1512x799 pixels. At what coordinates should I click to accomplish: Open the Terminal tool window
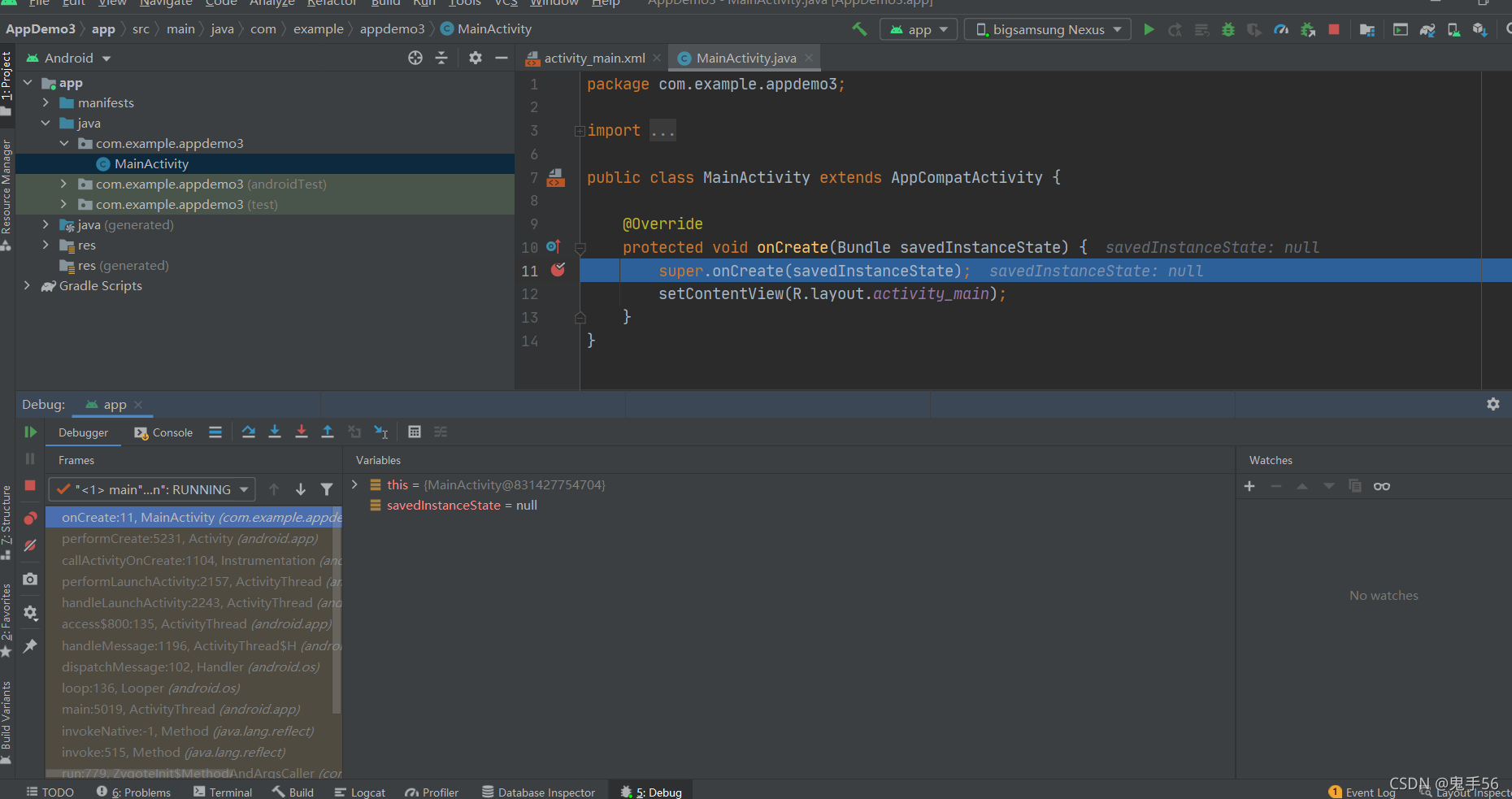(223, 792)
